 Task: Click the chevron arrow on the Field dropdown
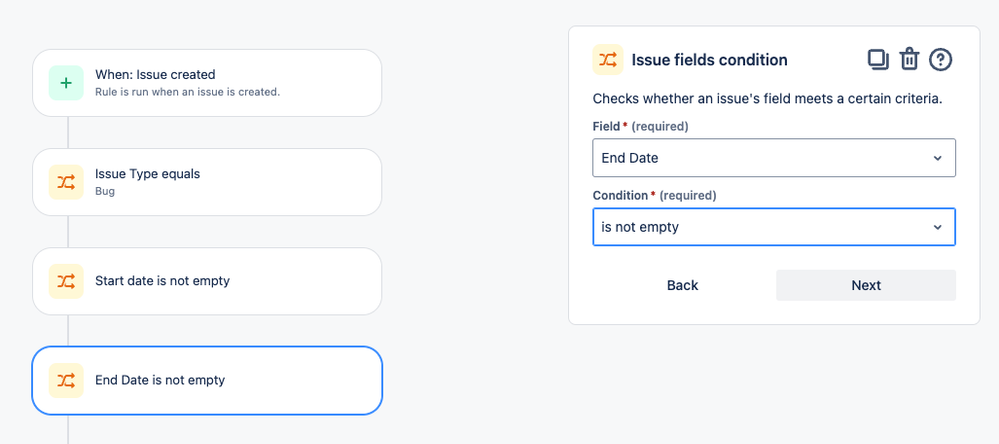point(937,158)
